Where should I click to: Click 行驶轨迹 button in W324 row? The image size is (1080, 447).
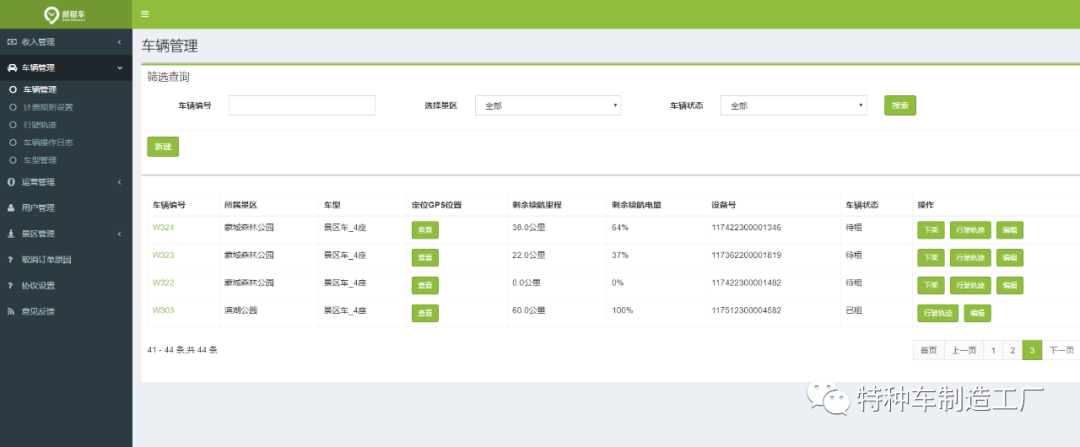pyautogui.click(x=970, y=230)
